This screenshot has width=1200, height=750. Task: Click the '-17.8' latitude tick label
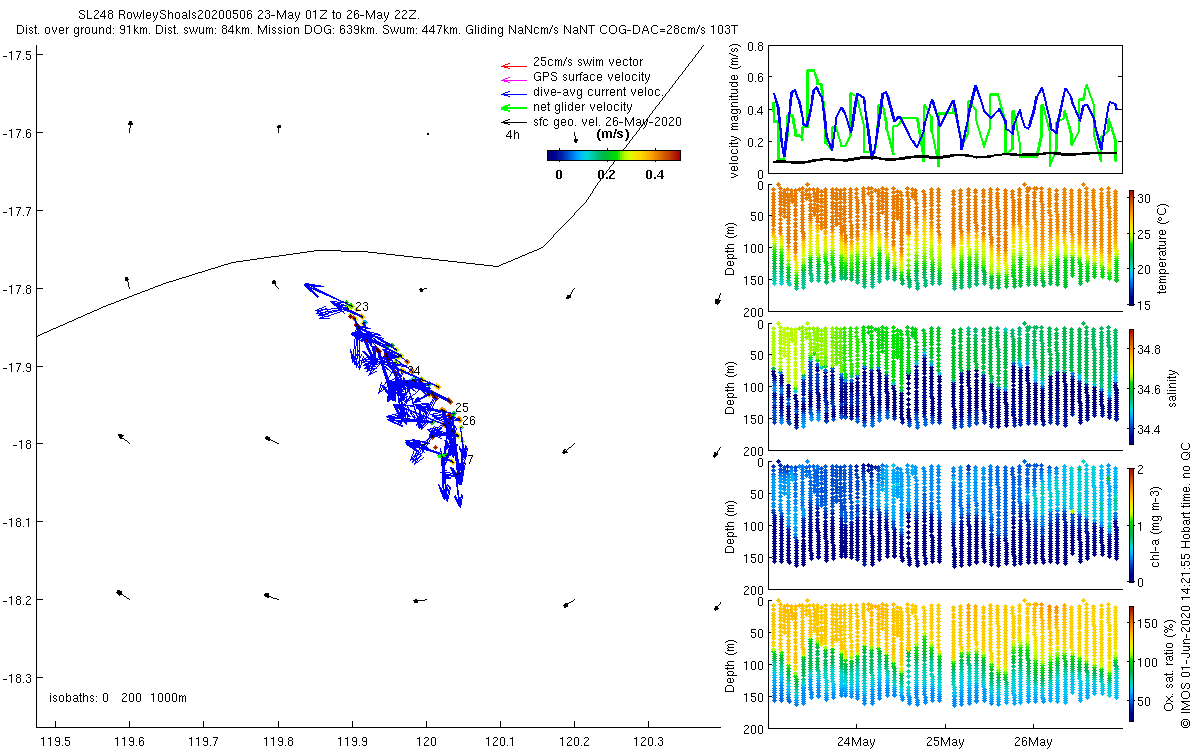click(16, 289)
